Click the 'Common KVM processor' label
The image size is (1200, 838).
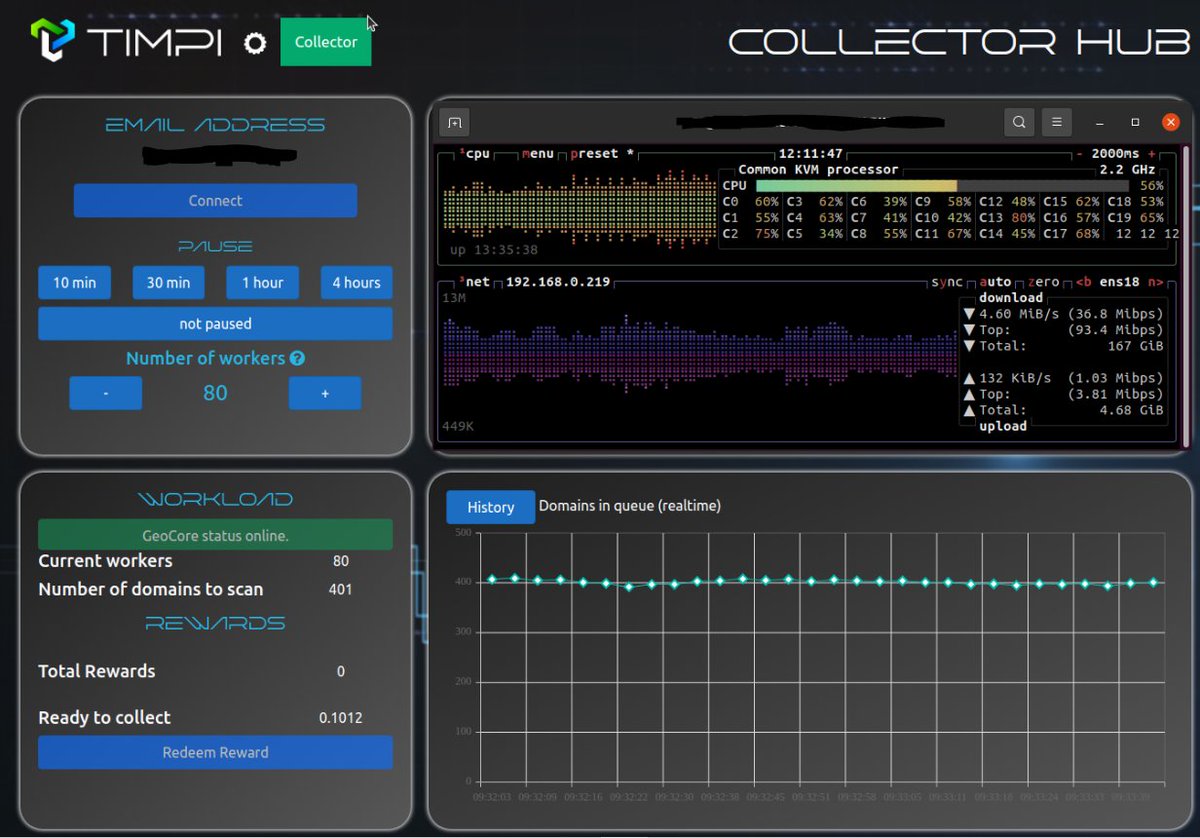click(818, 170)
